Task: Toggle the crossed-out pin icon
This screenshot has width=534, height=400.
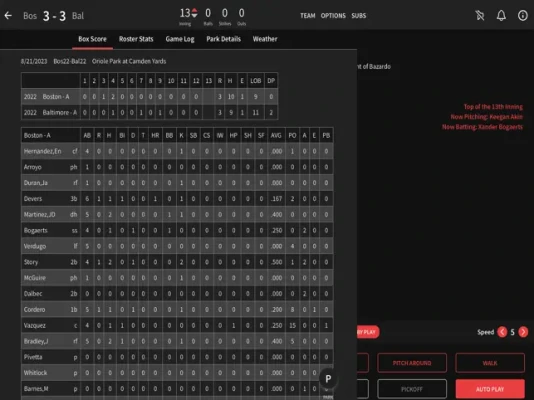Action: click(x=480, y=15)
